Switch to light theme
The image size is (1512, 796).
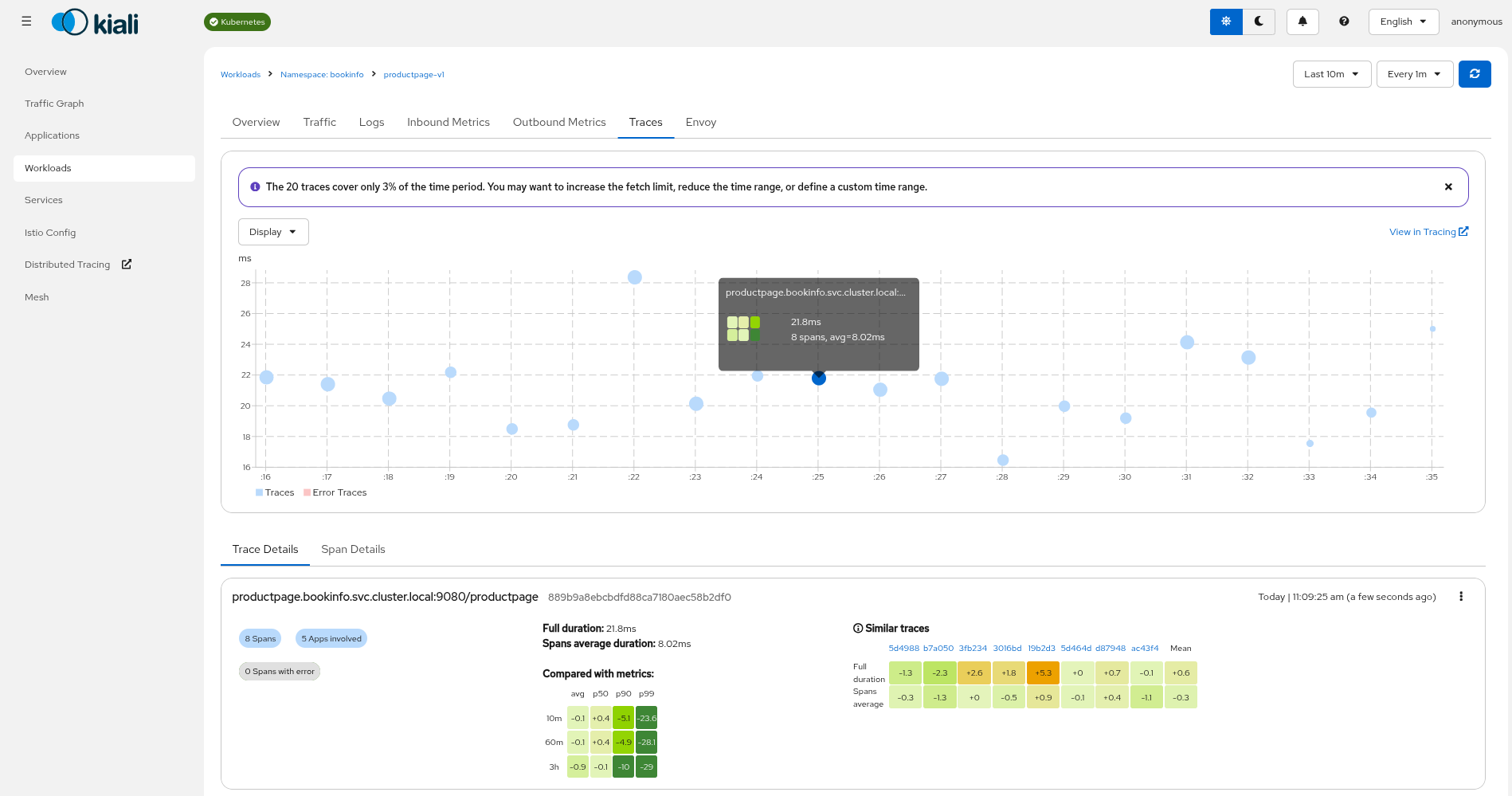(1226, 22)
